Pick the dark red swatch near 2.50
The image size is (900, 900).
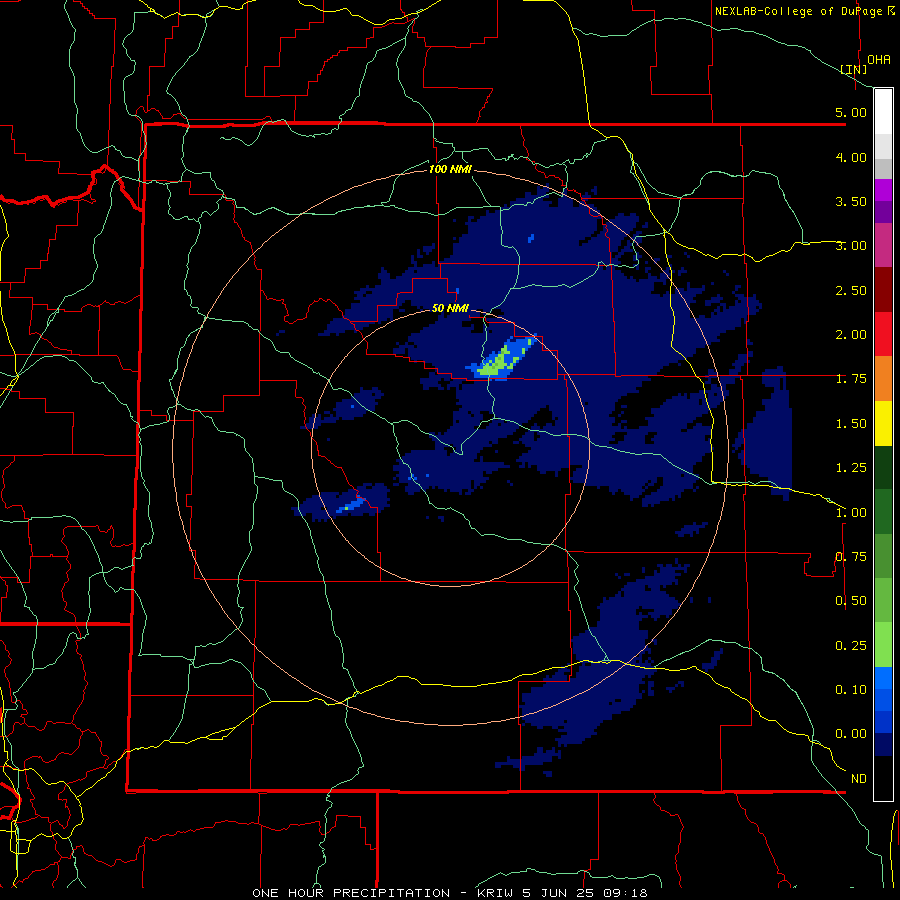click(x=883, y=290)
